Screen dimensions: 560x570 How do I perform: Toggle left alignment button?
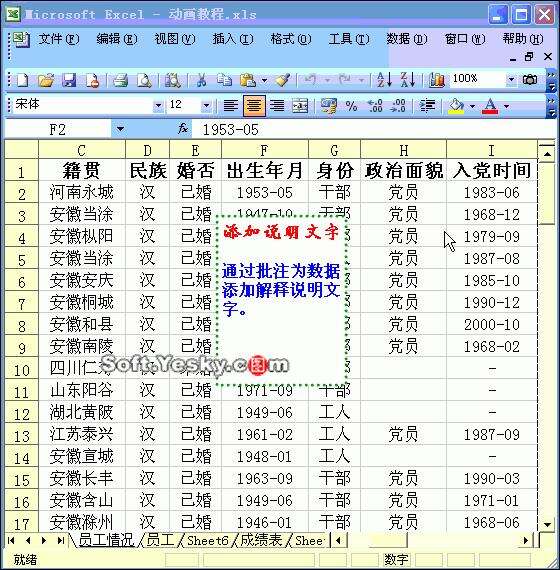pyautogui.click(x=231, y=106)
